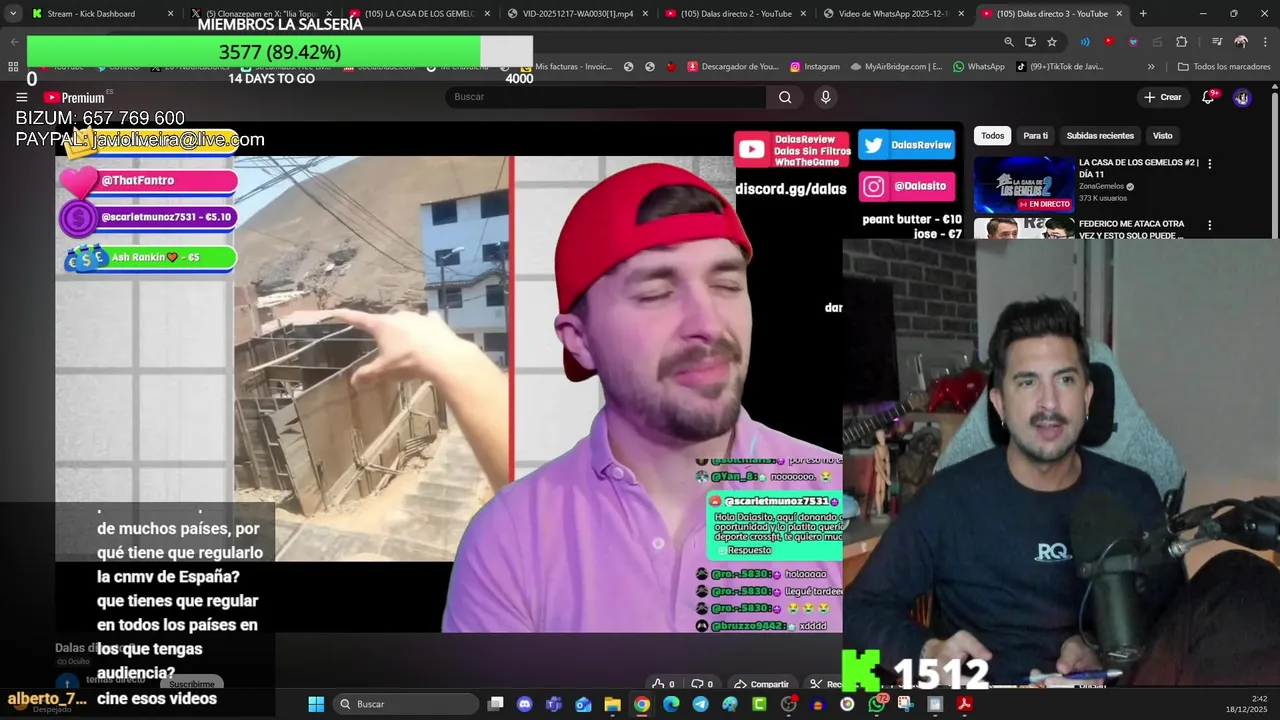Open Descargador de You... bookmark

pos(732,67)
